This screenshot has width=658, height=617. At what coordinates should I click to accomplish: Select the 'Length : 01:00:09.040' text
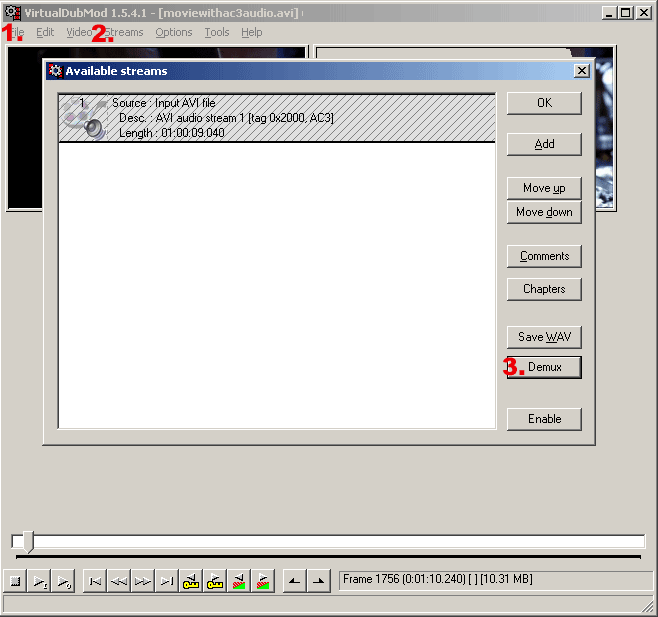pos(172,133)
